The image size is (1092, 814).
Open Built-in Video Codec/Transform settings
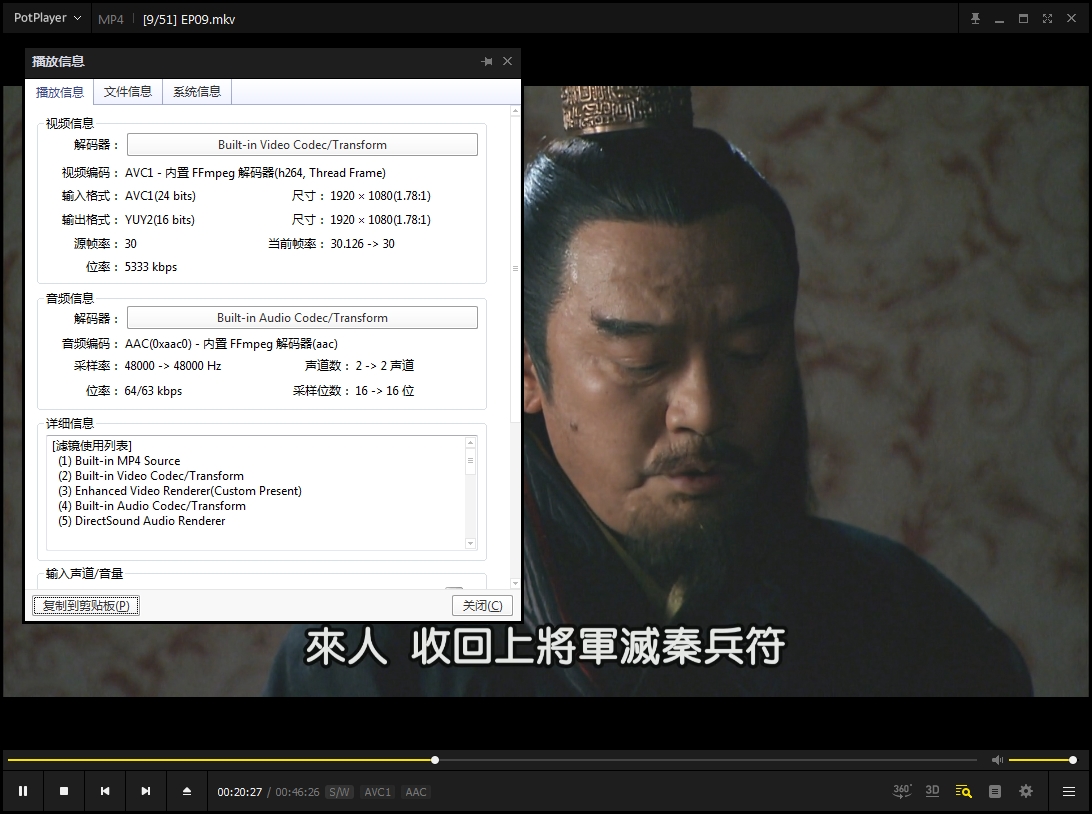pos(302,145)
